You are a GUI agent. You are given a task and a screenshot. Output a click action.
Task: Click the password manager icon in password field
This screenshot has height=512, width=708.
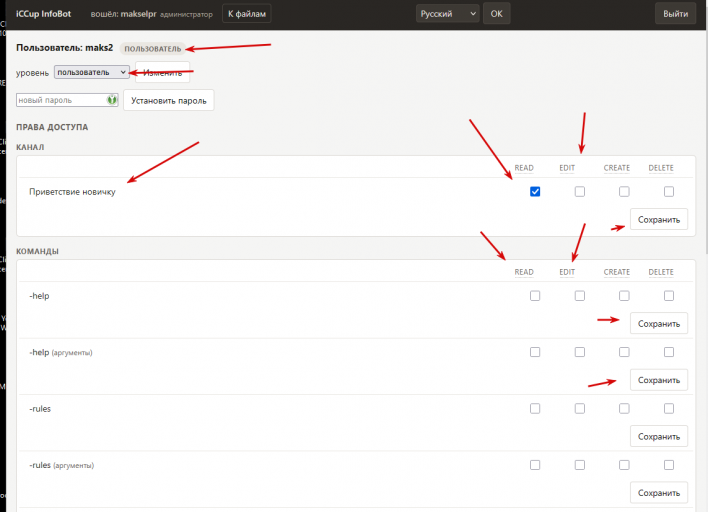pyautogui.click(x=112, y=100)
